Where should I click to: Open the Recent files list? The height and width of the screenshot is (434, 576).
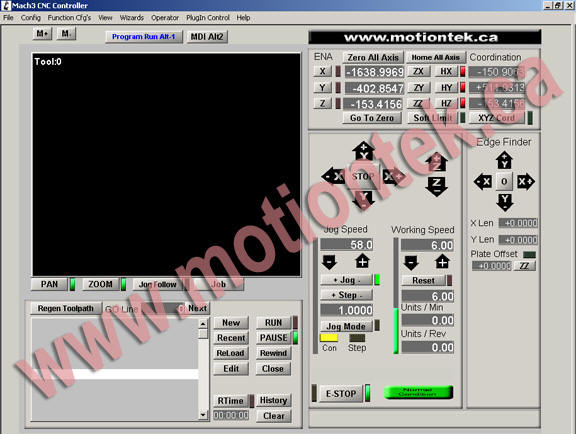click(231, 338)
